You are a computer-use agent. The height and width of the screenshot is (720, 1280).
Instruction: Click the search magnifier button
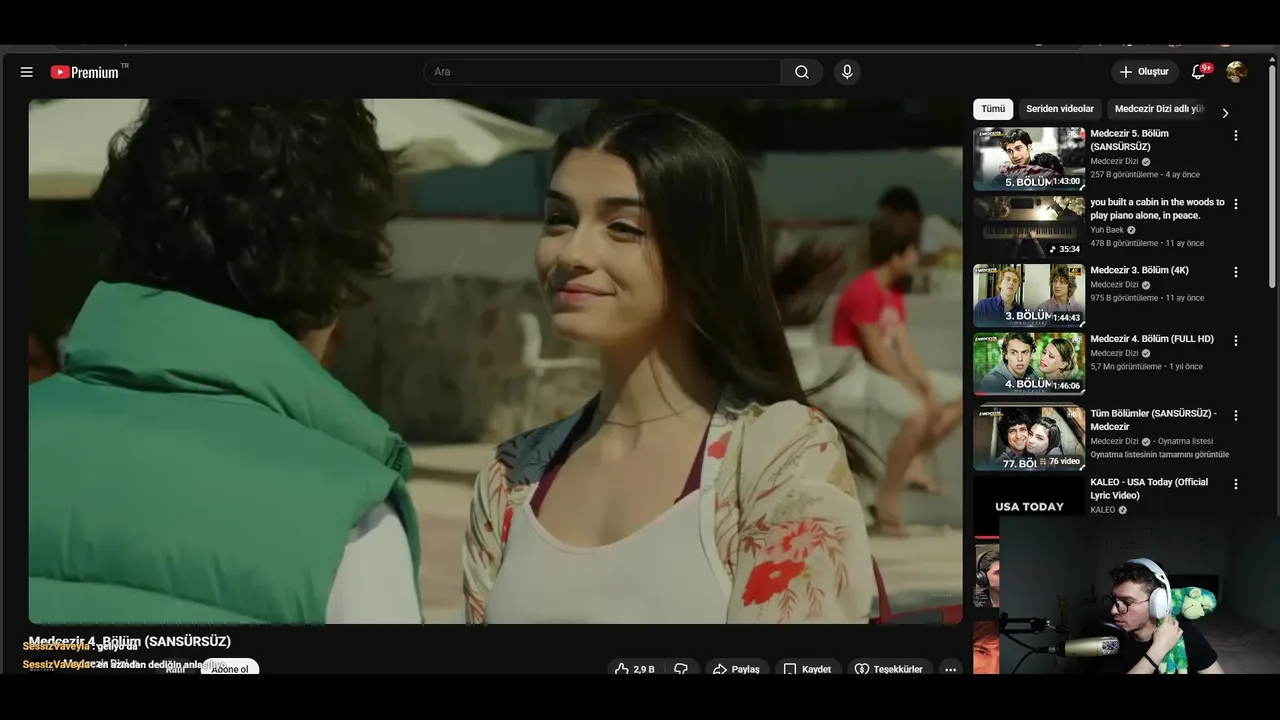[802, 72]
